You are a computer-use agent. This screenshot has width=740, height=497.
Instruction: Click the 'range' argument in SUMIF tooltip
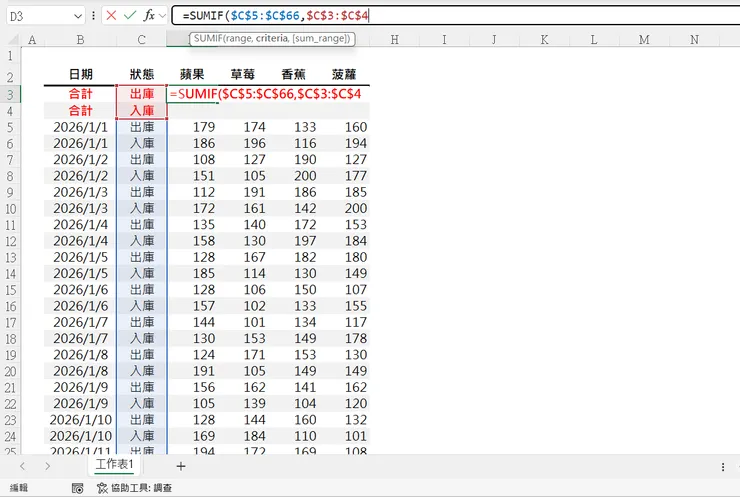238,39
